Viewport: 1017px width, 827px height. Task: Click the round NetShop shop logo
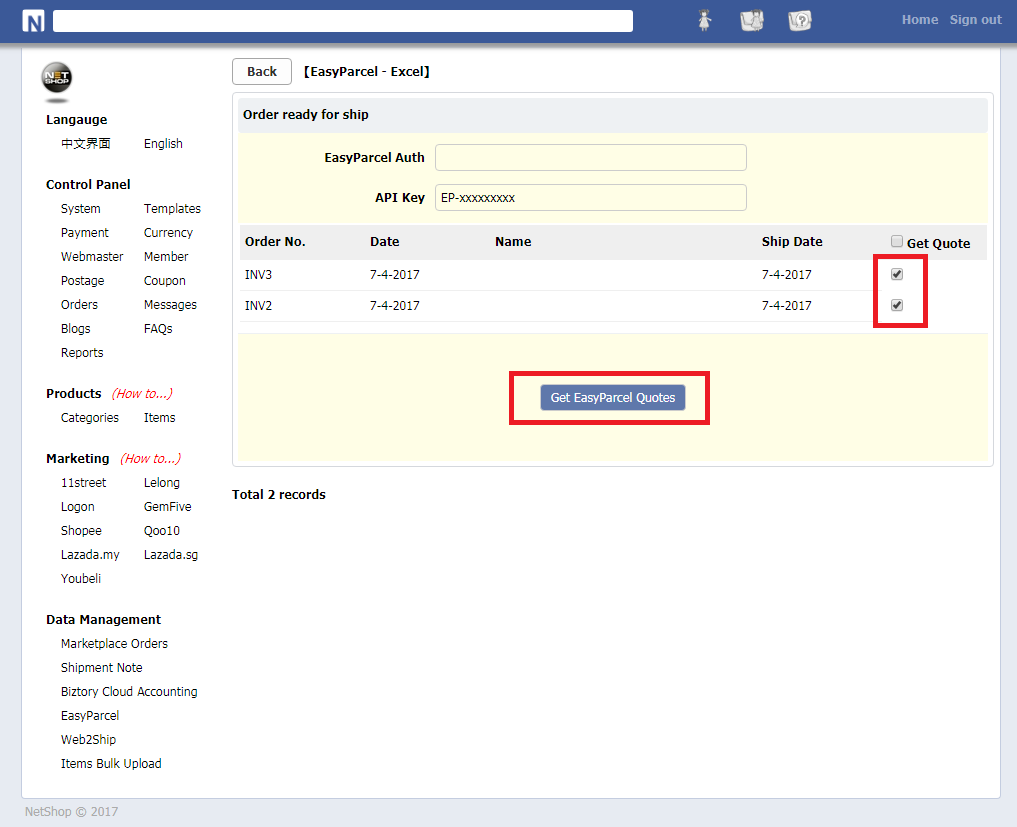[x=56, y=78]
